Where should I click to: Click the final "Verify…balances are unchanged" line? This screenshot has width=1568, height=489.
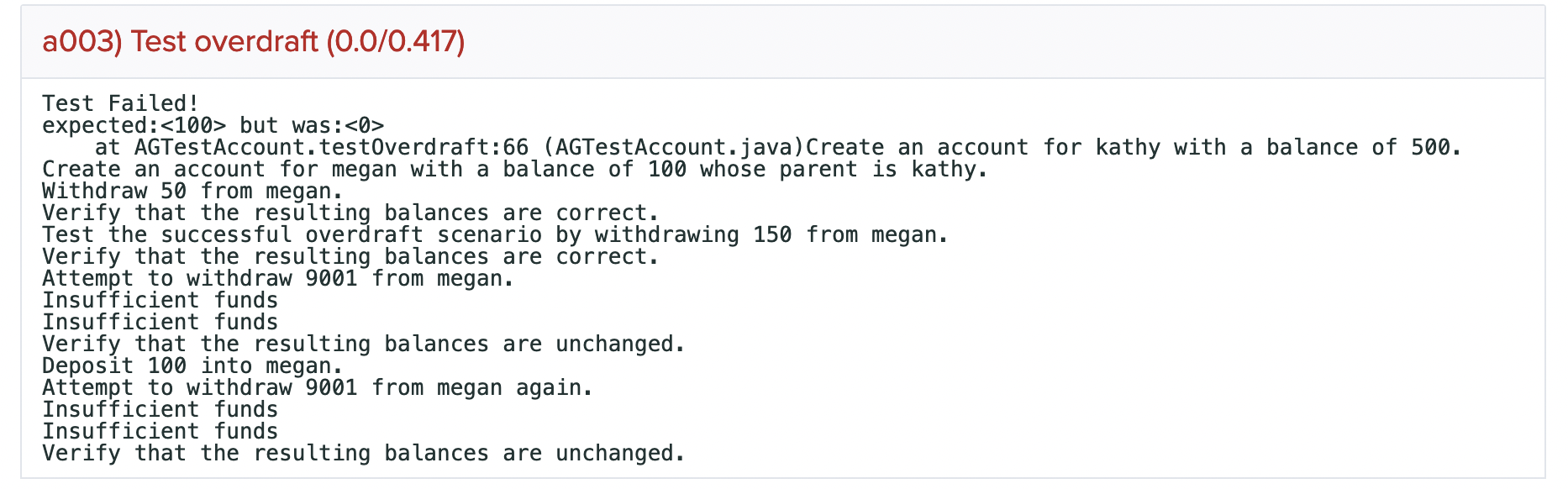tap(363, 453)
